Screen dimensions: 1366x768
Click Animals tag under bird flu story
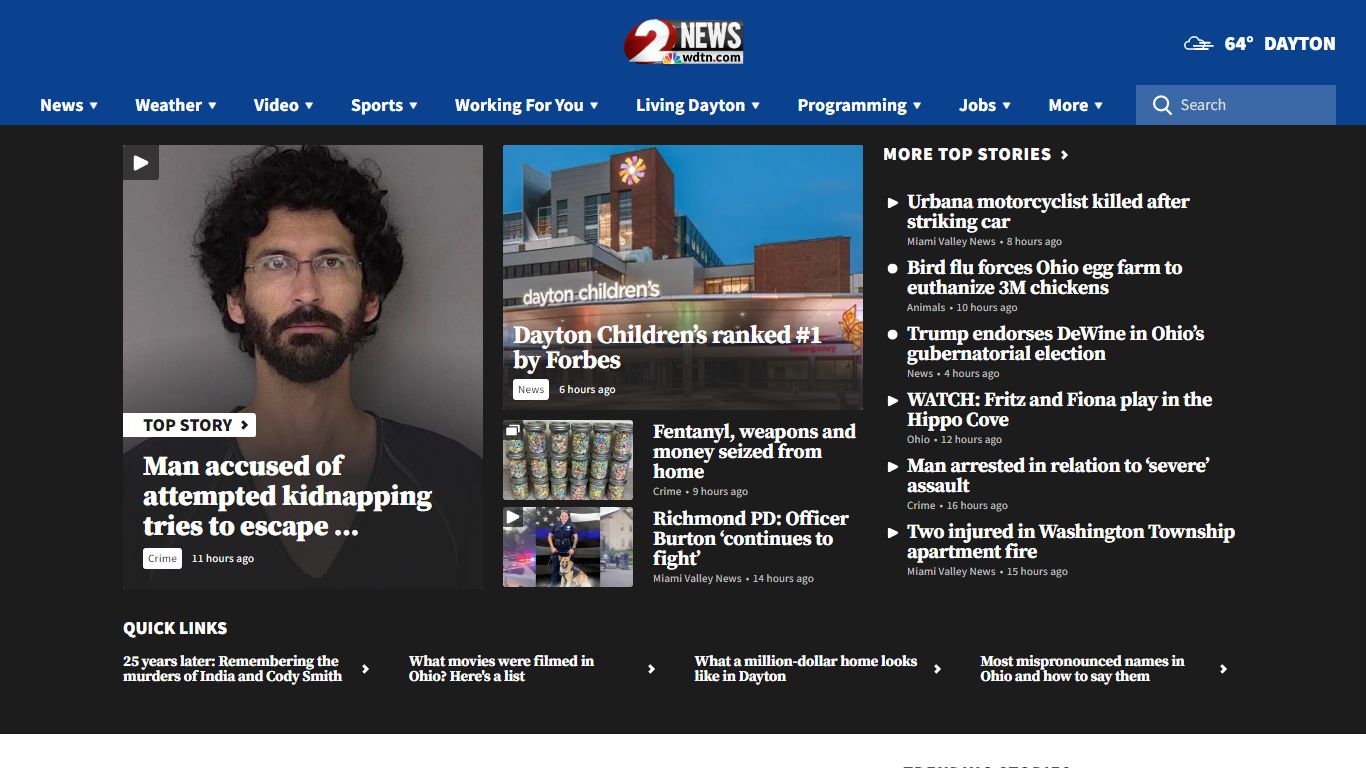click(x=926, y=308)
